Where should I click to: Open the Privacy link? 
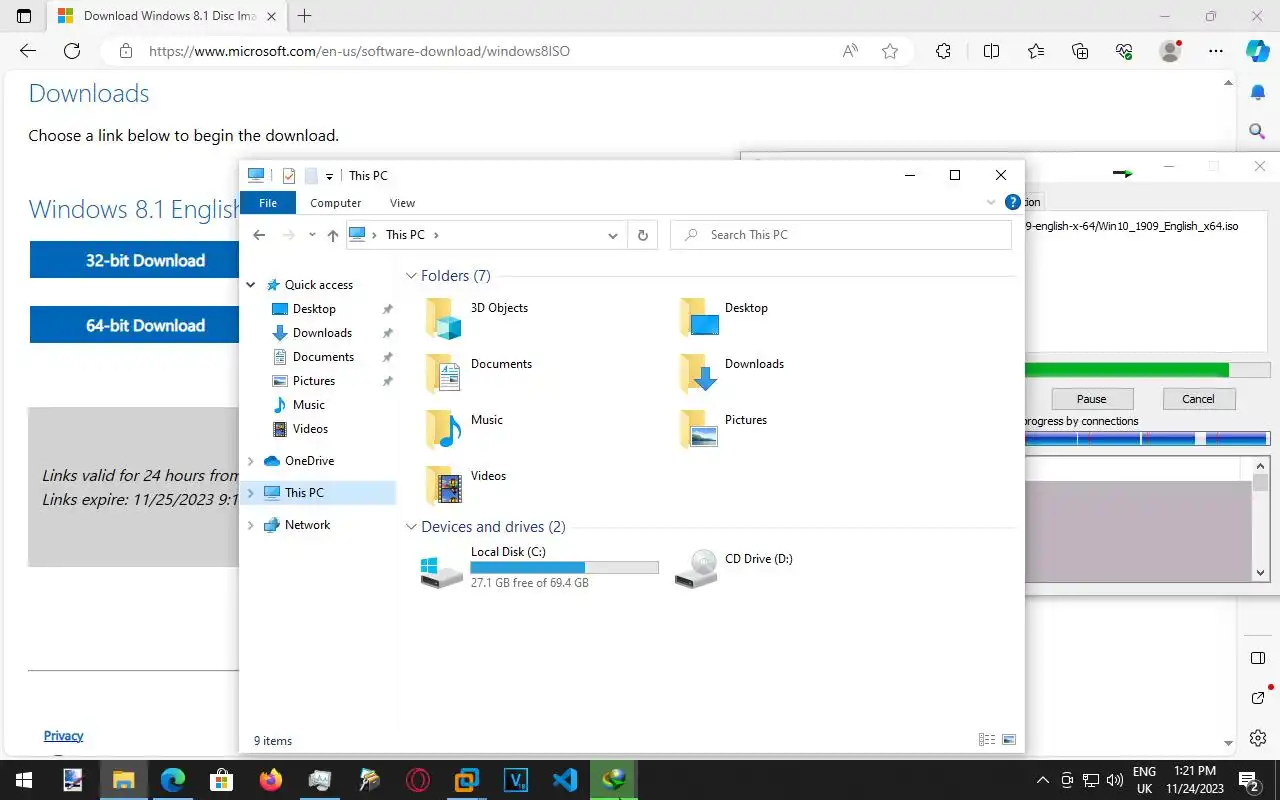(63, 736)
